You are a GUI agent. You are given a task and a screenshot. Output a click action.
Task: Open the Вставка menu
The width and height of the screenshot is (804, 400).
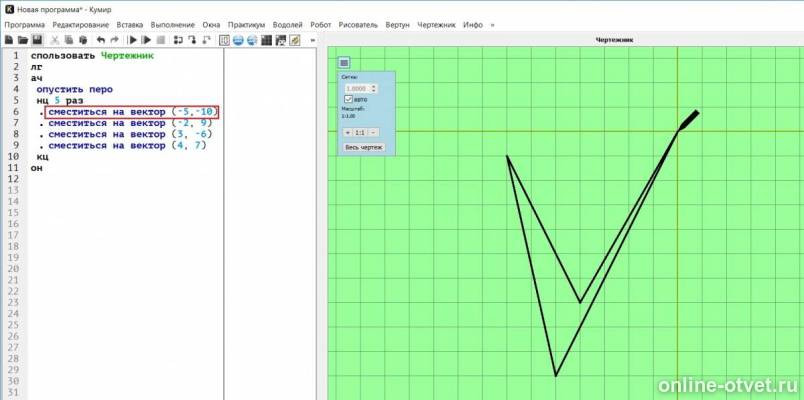(x=130, y=25)
